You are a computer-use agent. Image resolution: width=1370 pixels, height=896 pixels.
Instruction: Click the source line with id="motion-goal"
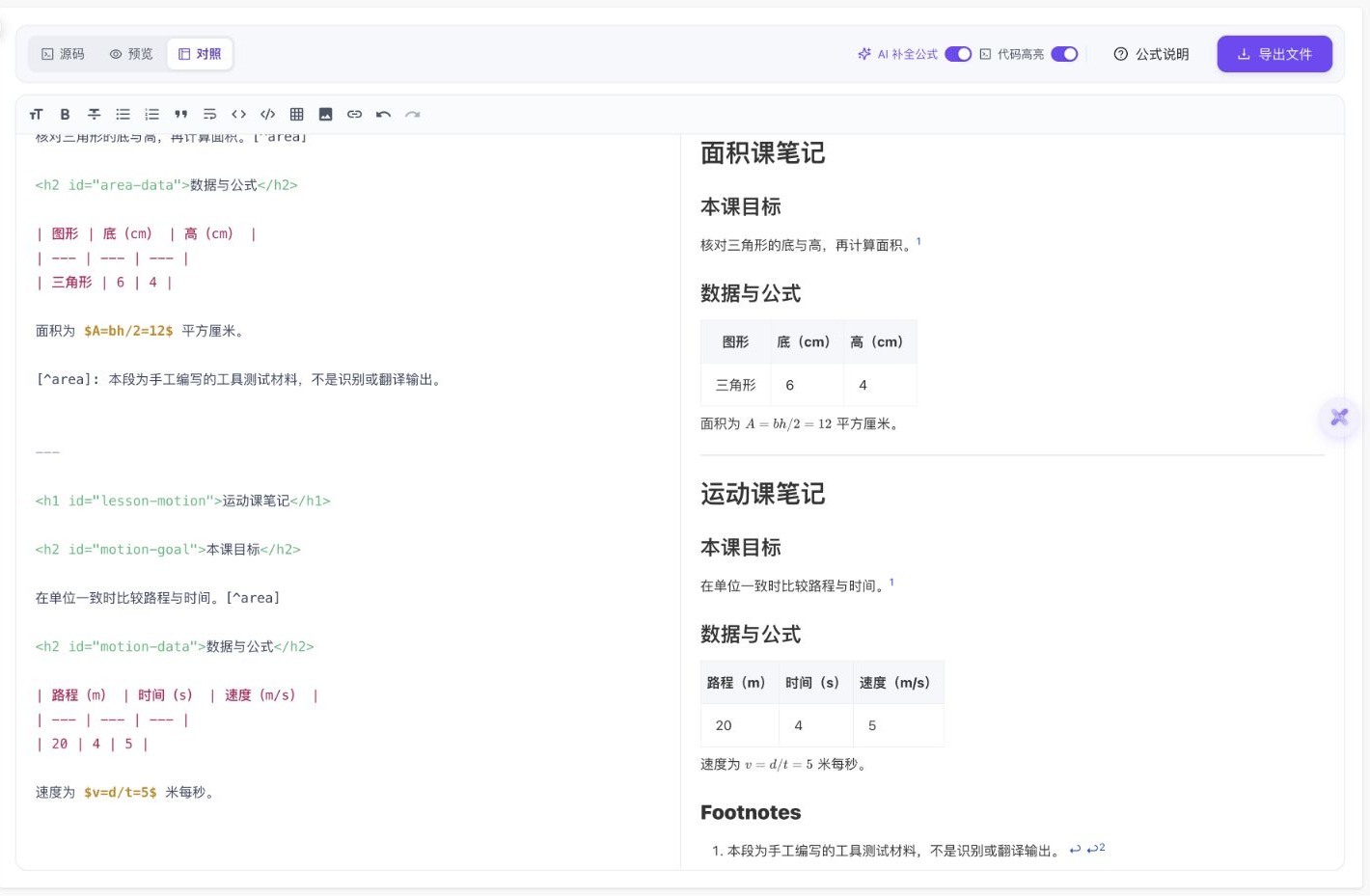coord(168,549)
